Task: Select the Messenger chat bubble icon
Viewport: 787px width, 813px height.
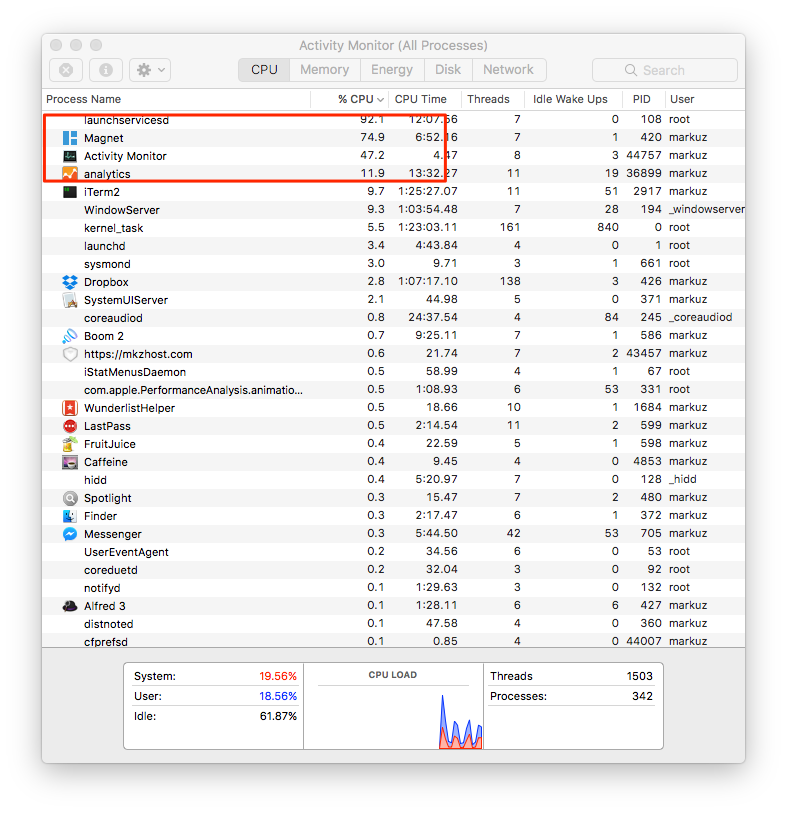Action: click(70, 534)
